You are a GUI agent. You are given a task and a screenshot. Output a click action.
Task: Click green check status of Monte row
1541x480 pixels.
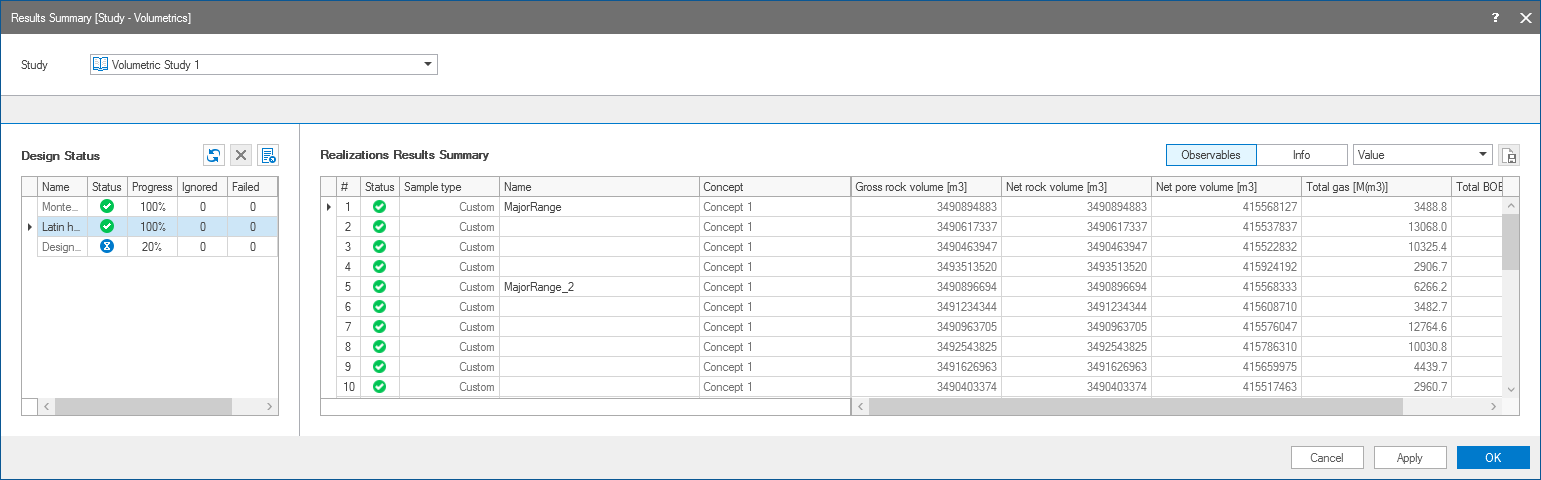[x=106, y=206]
